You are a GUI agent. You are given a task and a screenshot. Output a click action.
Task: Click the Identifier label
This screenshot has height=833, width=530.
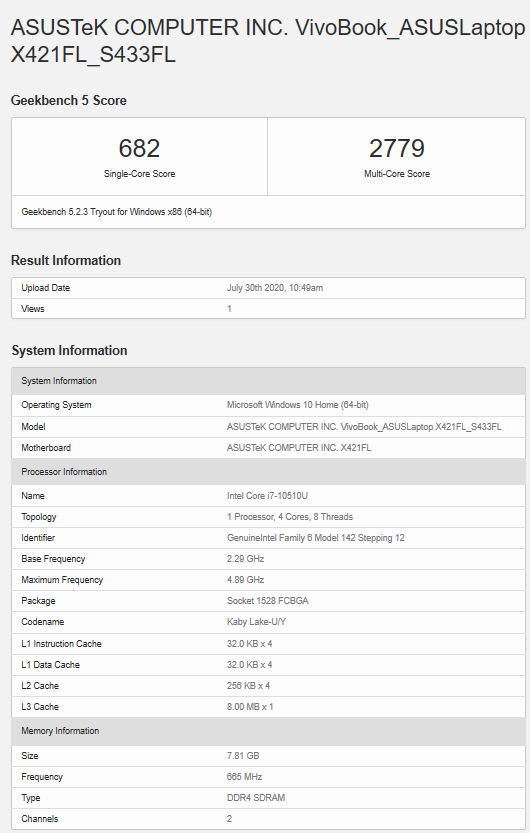38,538
